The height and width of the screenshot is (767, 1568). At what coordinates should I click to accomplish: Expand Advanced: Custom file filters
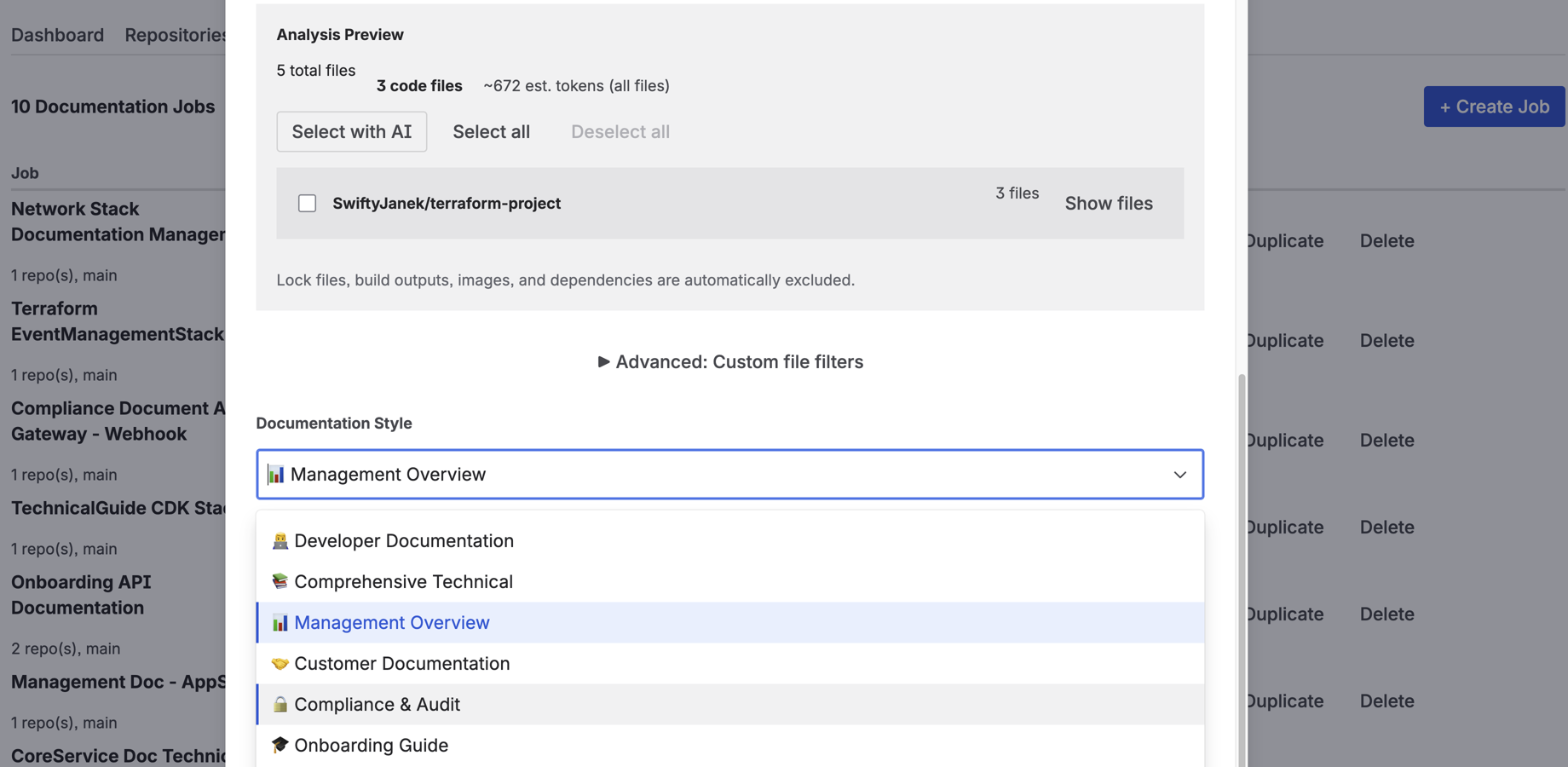coord(729,361)
